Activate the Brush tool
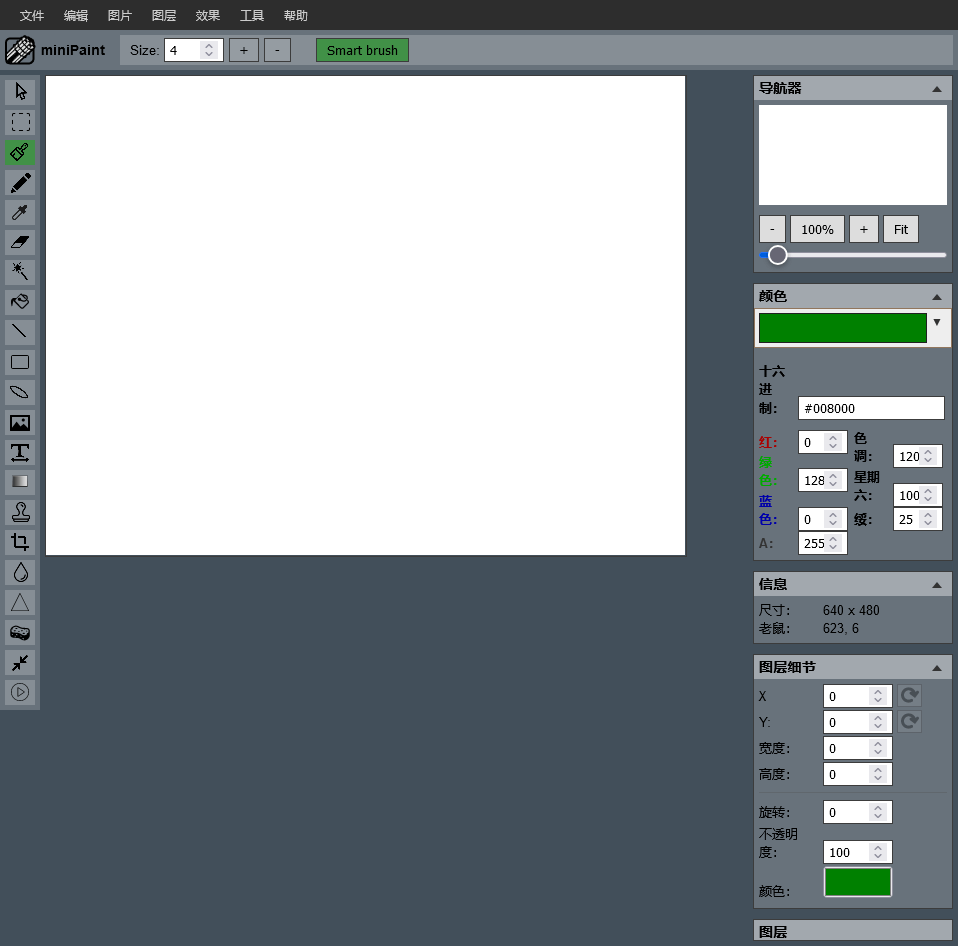Image resolution: width=958 pixels, height=946 pixels. (x=20, y=152)
